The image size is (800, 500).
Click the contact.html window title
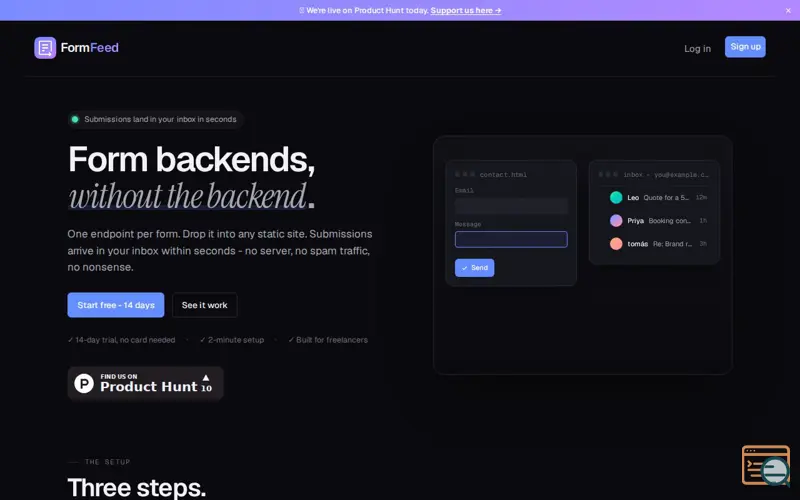(x=503, y=174)
